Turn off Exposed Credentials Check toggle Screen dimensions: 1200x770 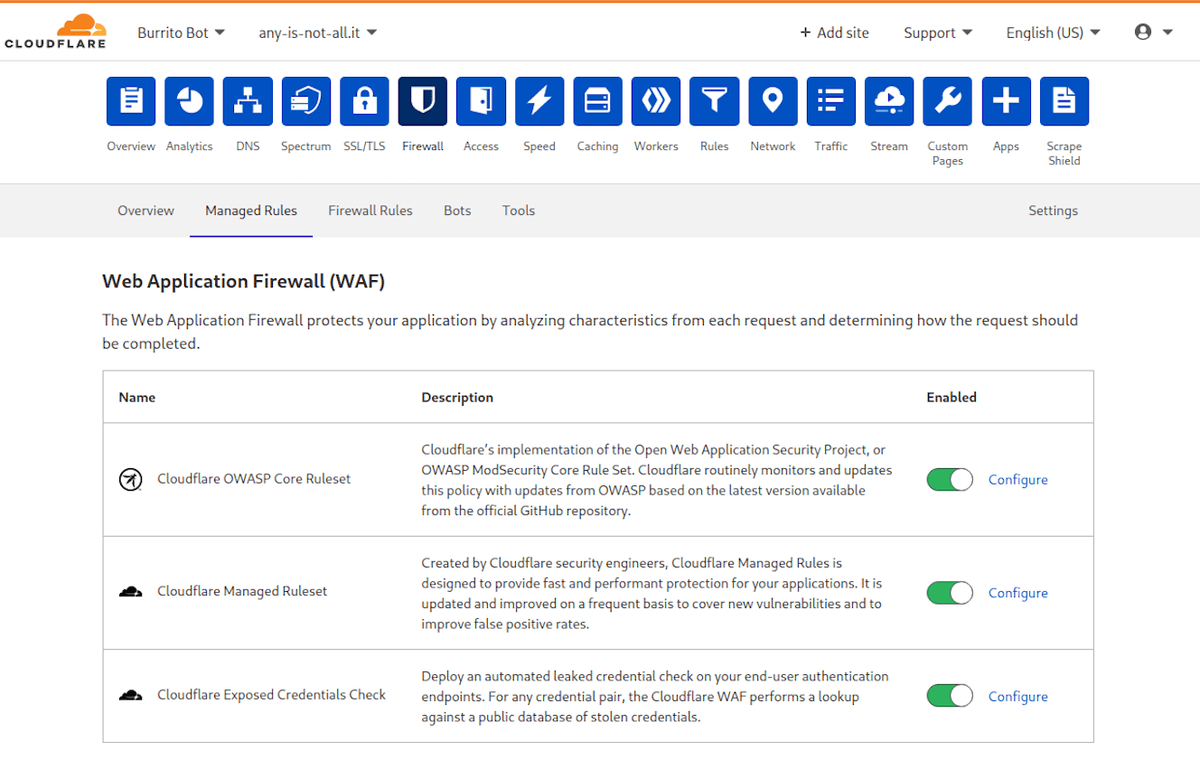pos(950,696)
